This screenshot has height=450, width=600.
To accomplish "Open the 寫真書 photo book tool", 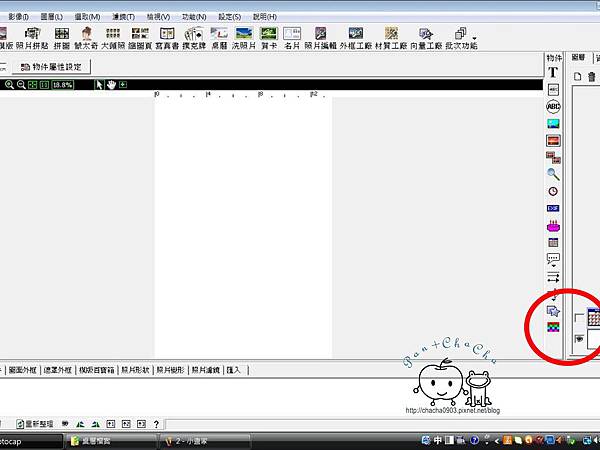I will point(167,38).
